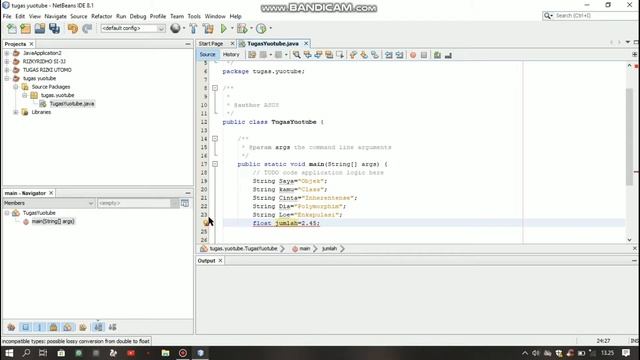The height and width of the screenshot is (360, 640).
Task: Toggle rectangular selection in editor toolbar
Action: pyautogui.click(x=340, y=55)
